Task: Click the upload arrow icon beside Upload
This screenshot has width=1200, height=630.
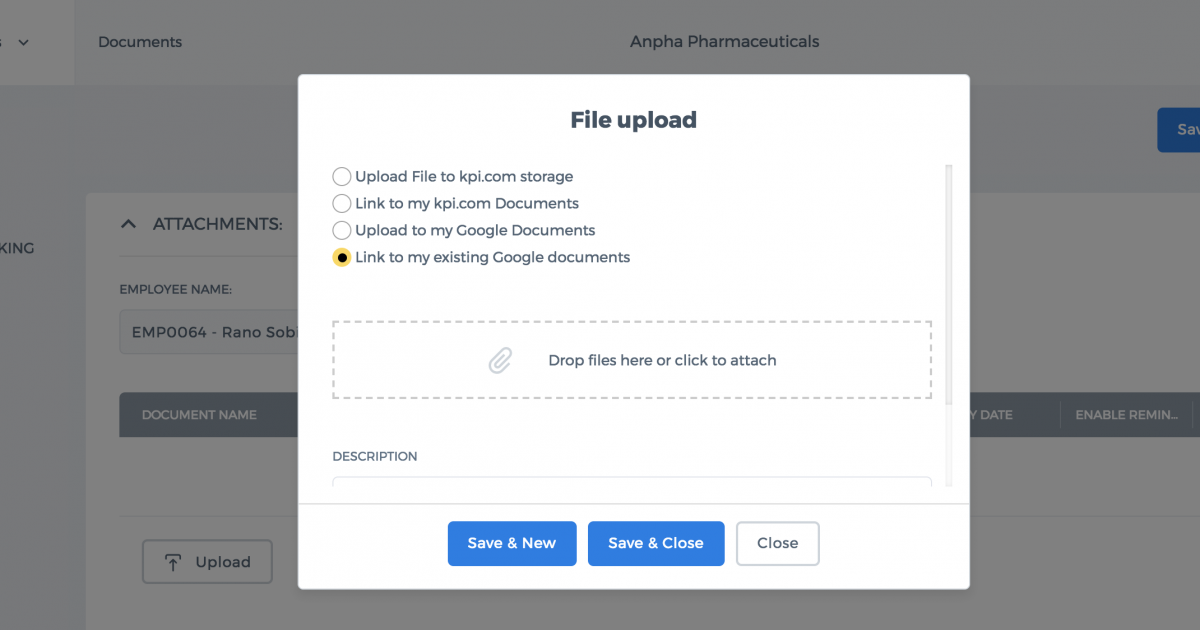Action: point(173,563)
